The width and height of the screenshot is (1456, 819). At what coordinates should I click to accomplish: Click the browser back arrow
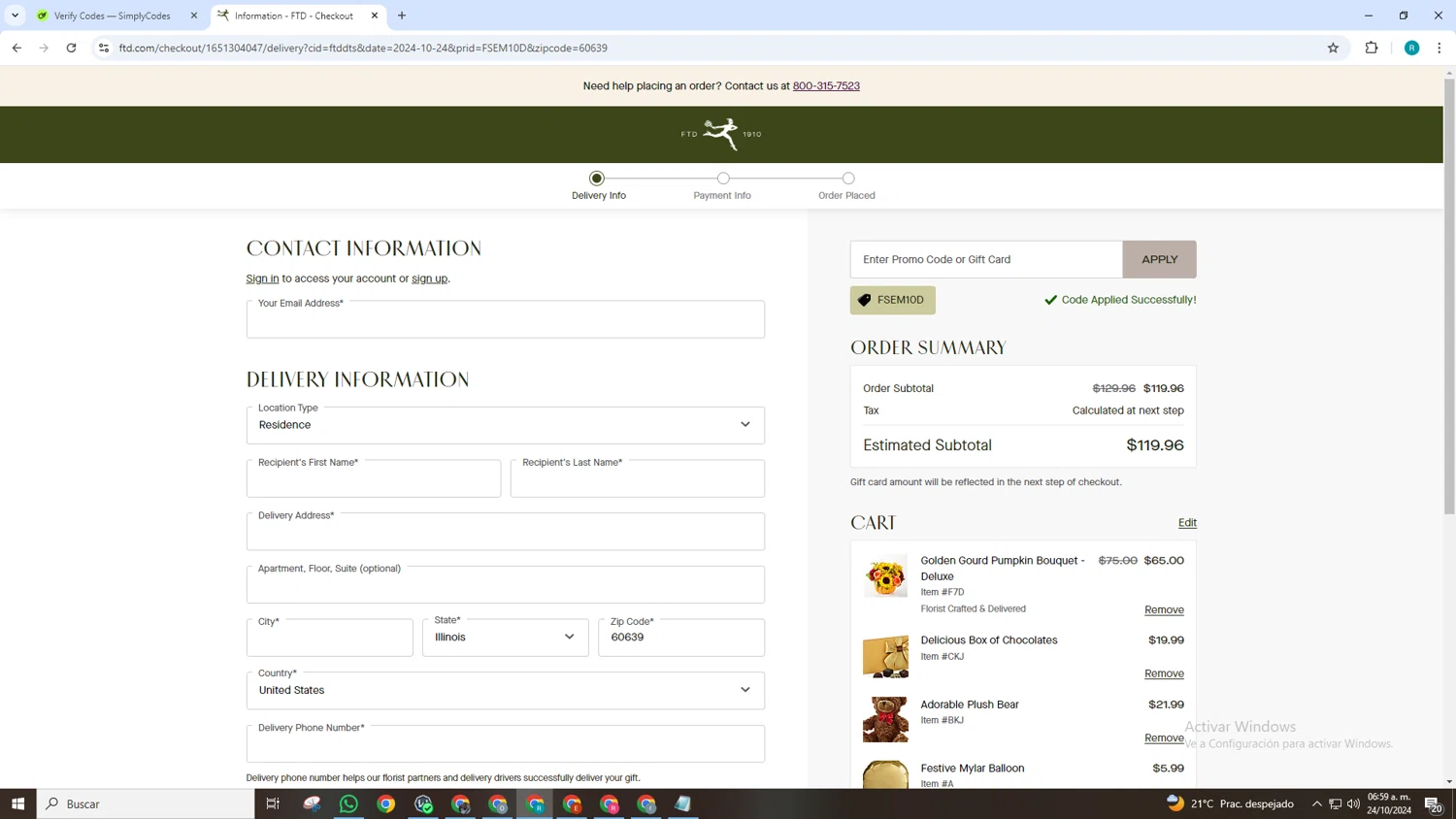pyautogui.click(x=17, y=48)
